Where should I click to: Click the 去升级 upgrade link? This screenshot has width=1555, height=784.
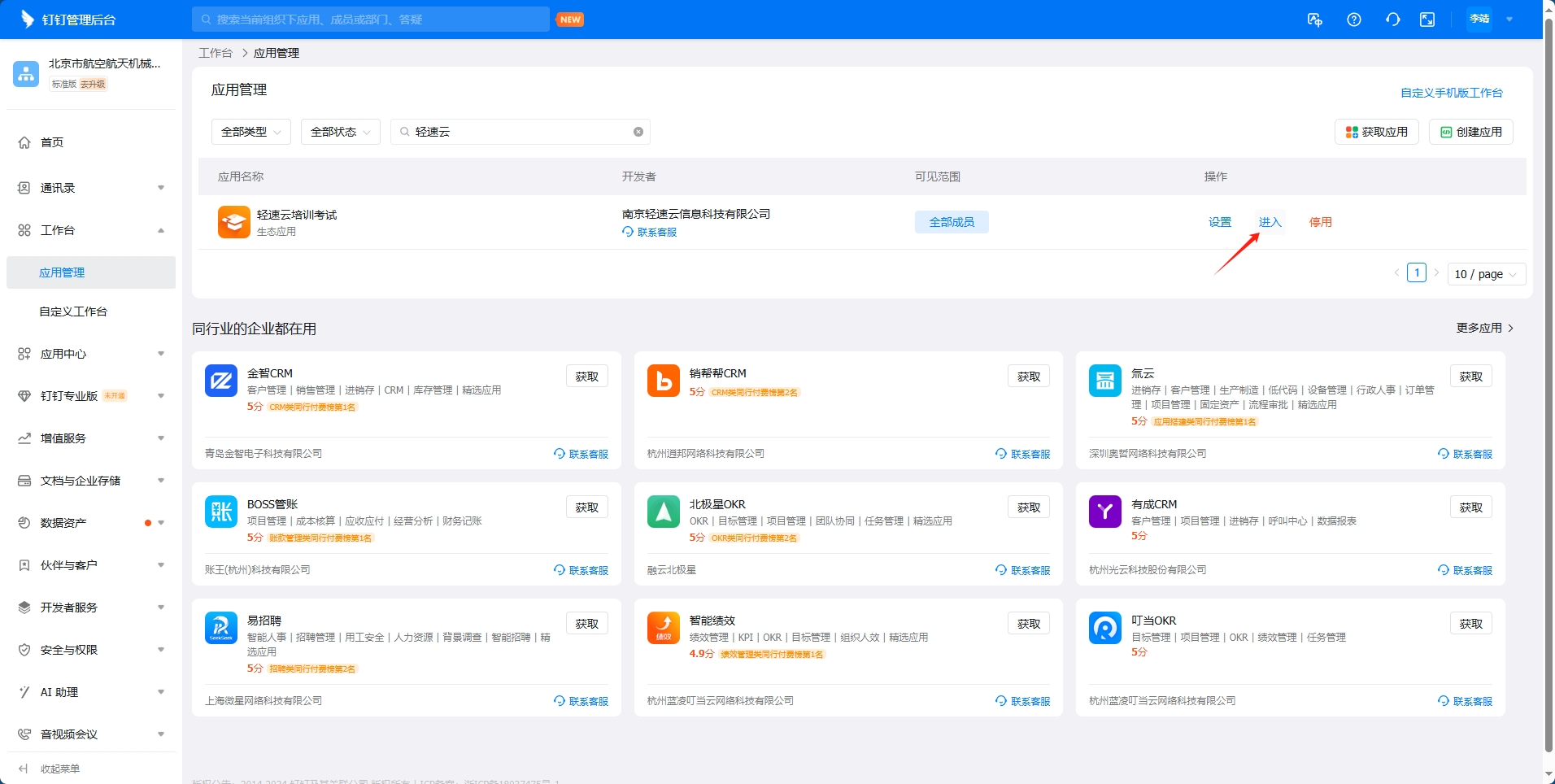tap(93, 85)
